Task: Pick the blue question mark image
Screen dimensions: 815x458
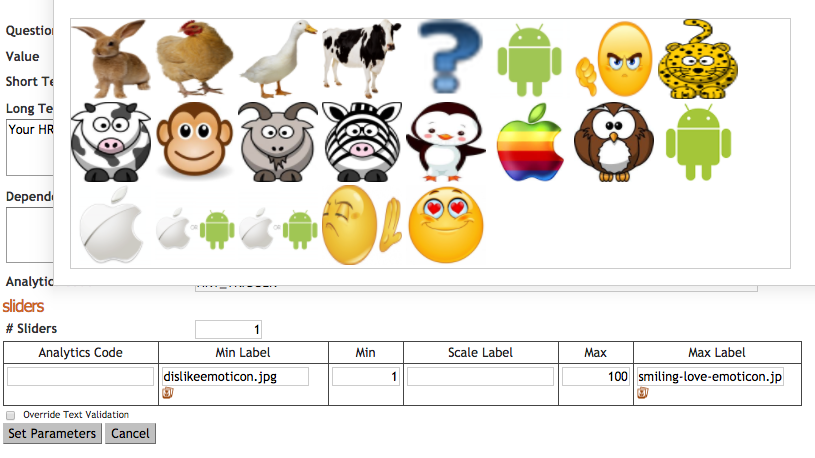Action: [449, 57]
